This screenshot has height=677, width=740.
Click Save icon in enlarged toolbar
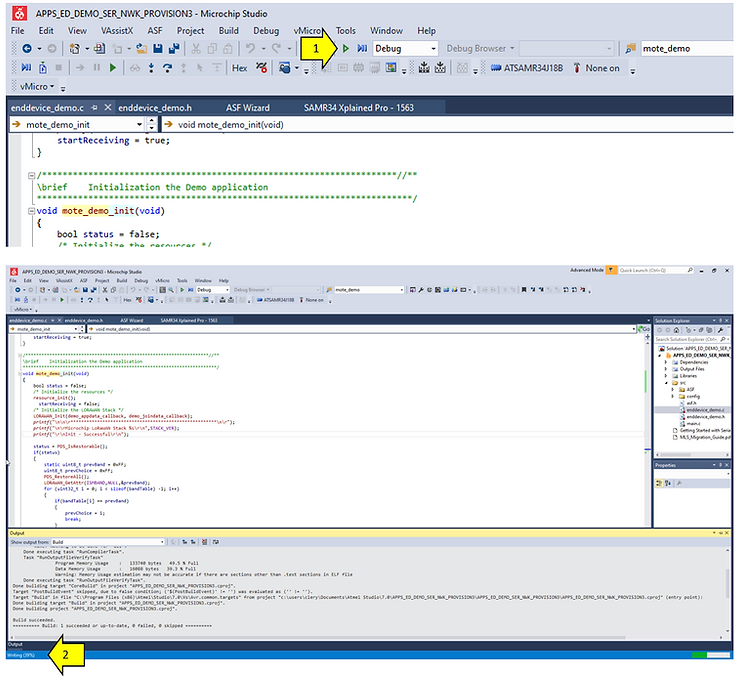pyautogui.click(x=158, y=48)
